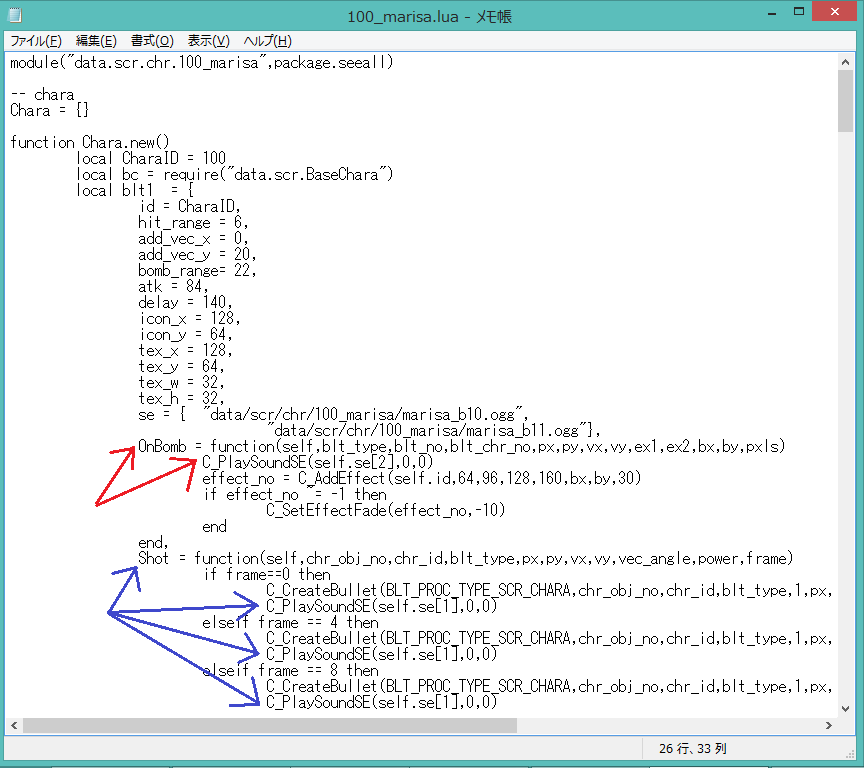Click the 'elseif frame == 4 then' line
This screenshot has height=768, width=864.
click(290, 622)
